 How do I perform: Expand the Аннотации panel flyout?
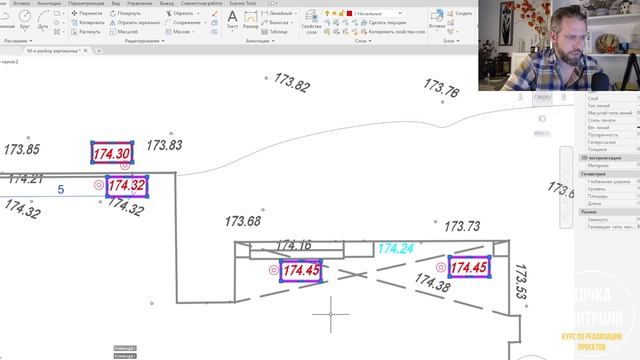coord(260,41)
